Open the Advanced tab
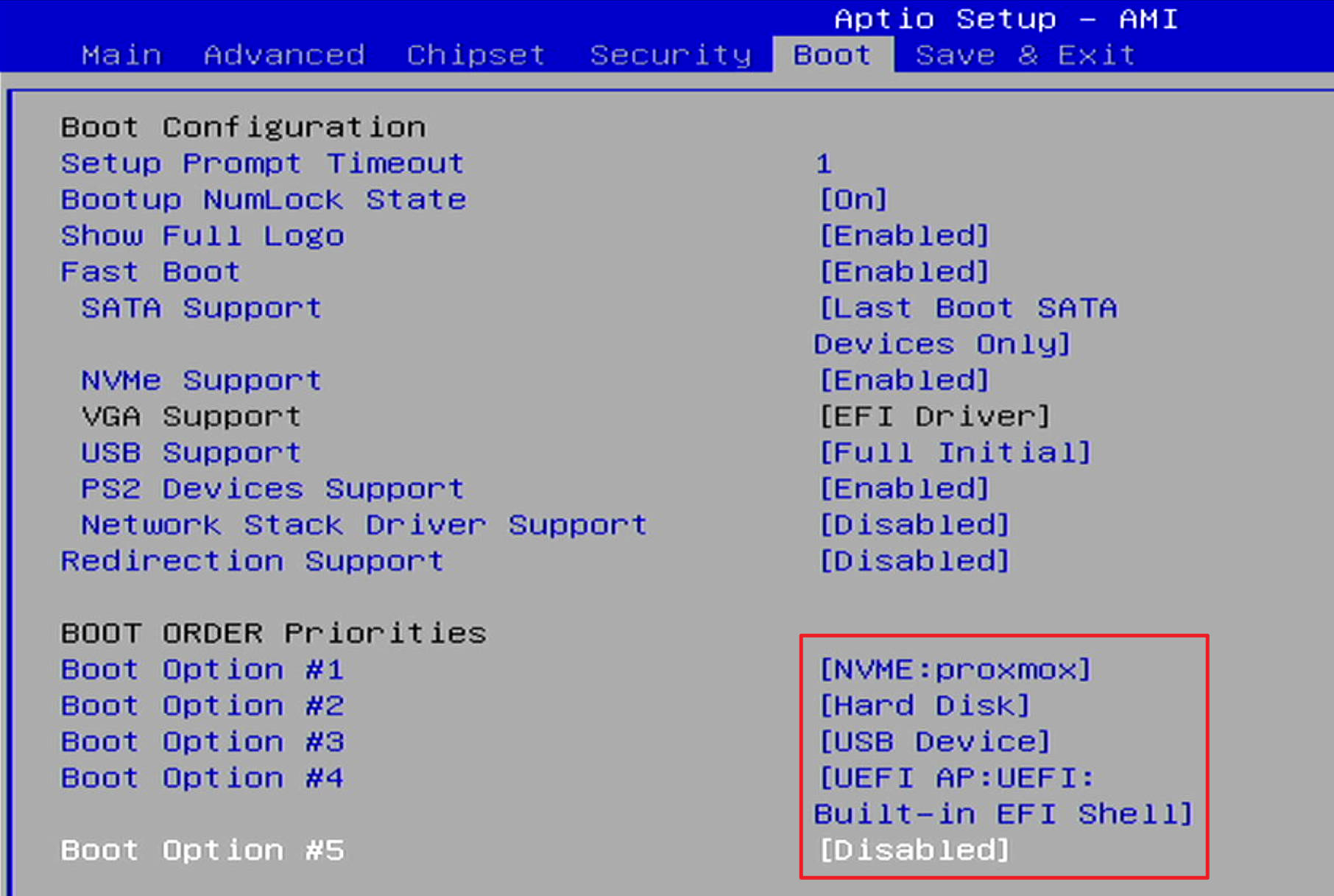Viewport: 1334px width, 896px height. coord(284,55)
